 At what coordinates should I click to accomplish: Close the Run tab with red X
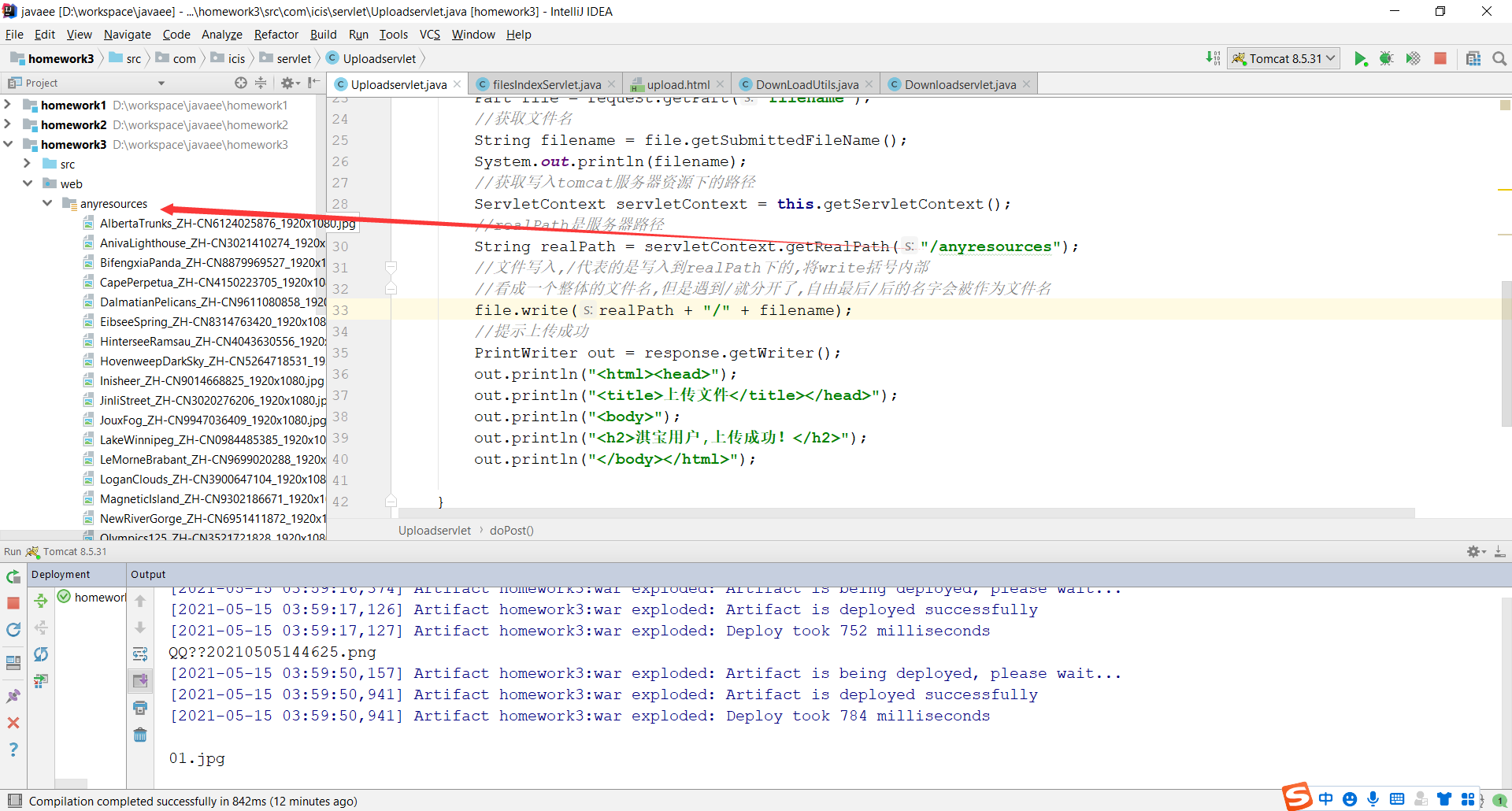[13, 723]
